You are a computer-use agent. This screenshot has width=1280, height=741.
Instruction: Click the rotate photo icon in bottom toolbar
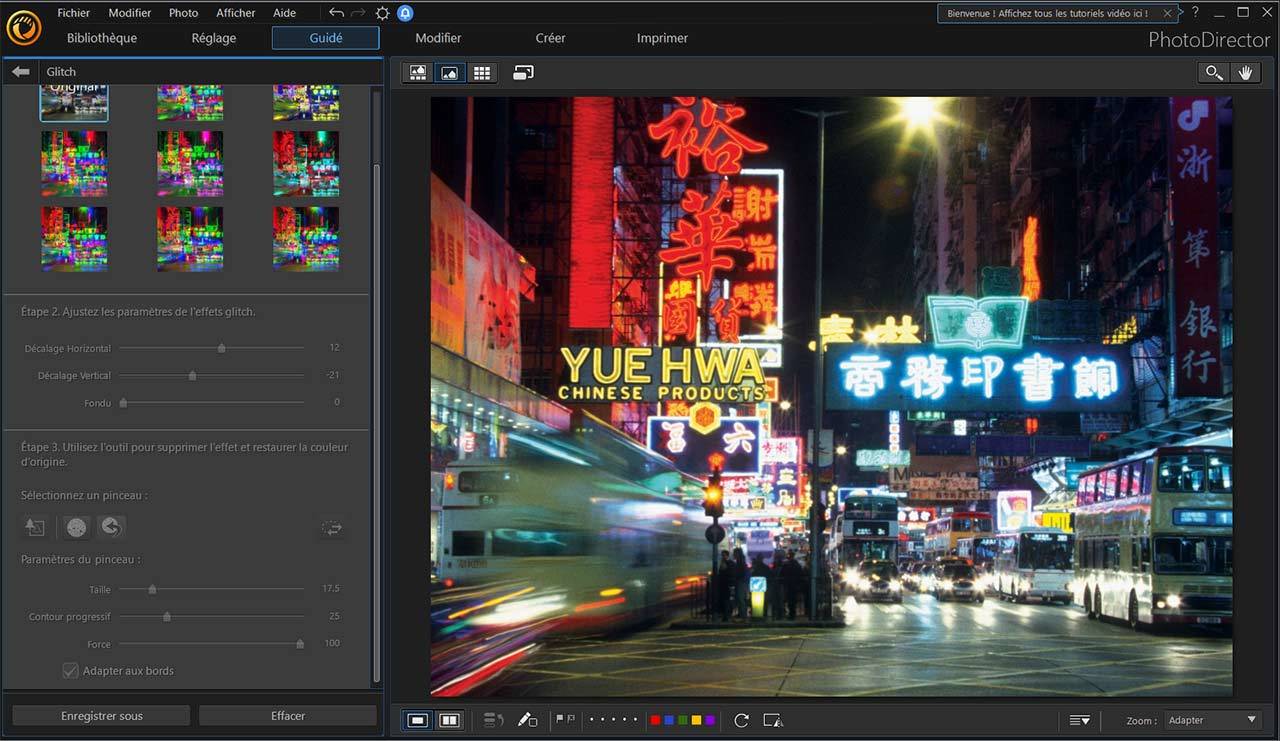(741, 720)
